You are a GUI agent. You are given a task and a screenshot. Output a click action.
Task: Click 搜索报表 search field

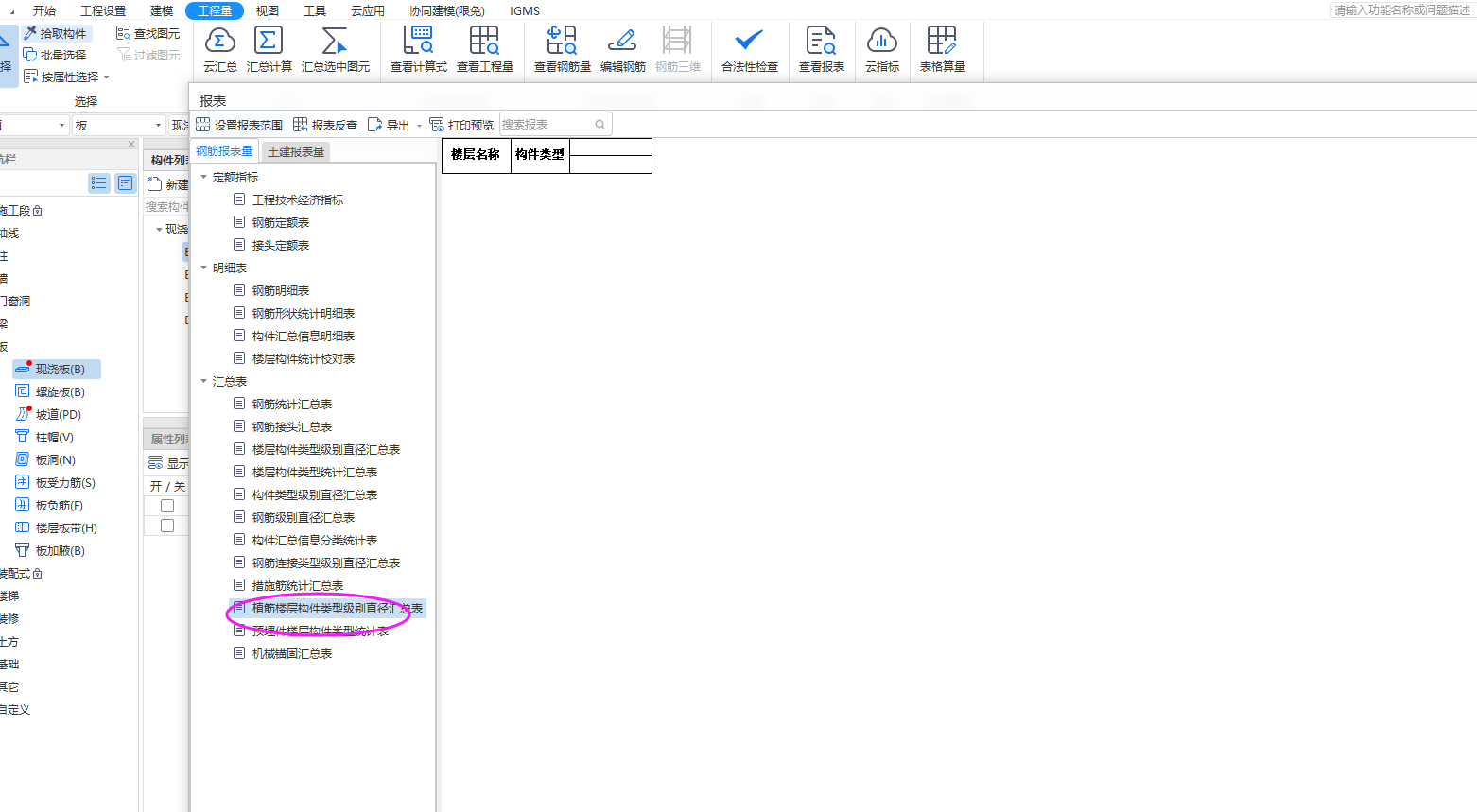[x=555, y=124]
